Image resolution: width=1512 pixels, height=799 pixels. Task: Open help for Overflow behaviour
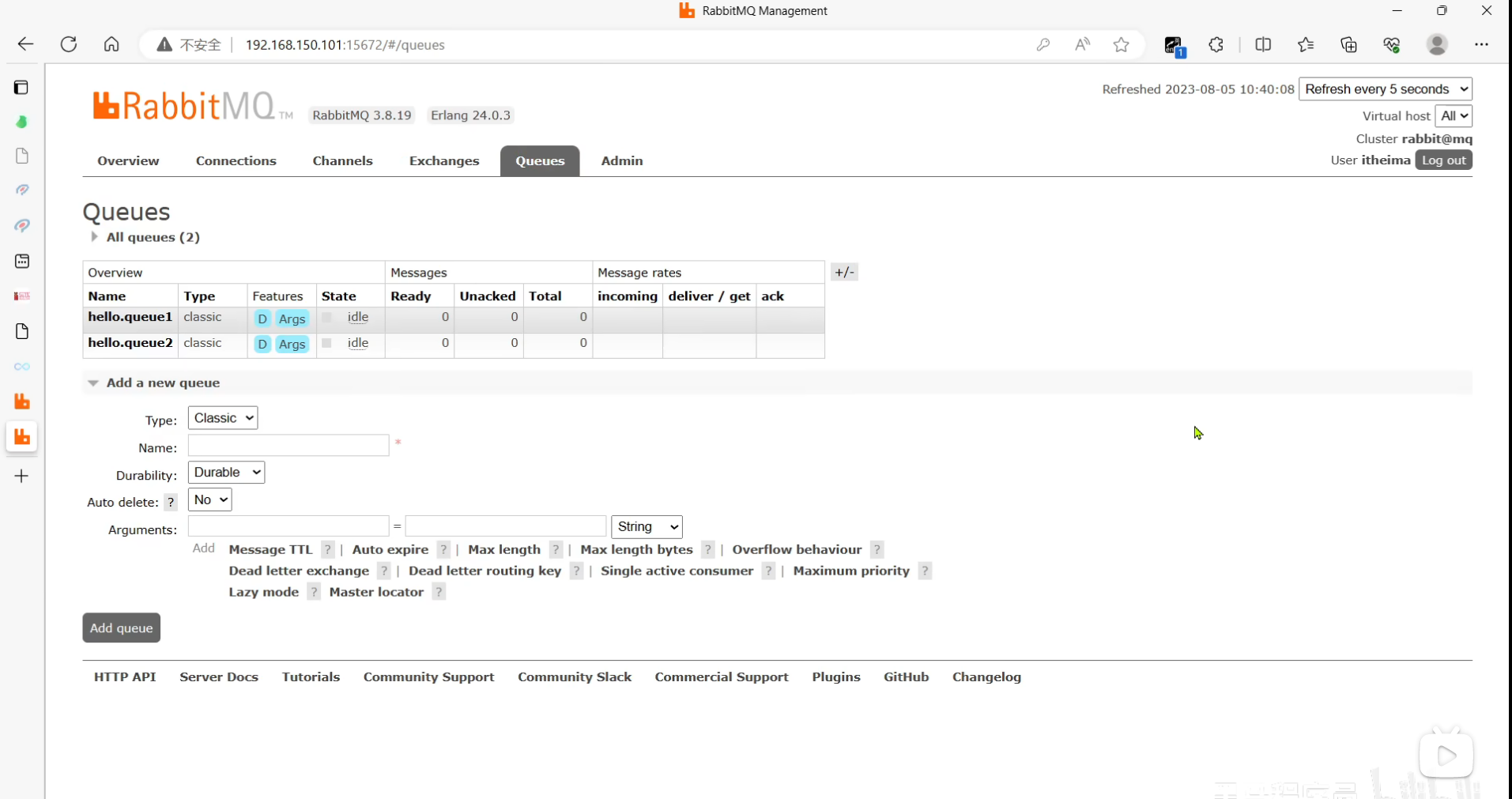(x=877, y=549)
